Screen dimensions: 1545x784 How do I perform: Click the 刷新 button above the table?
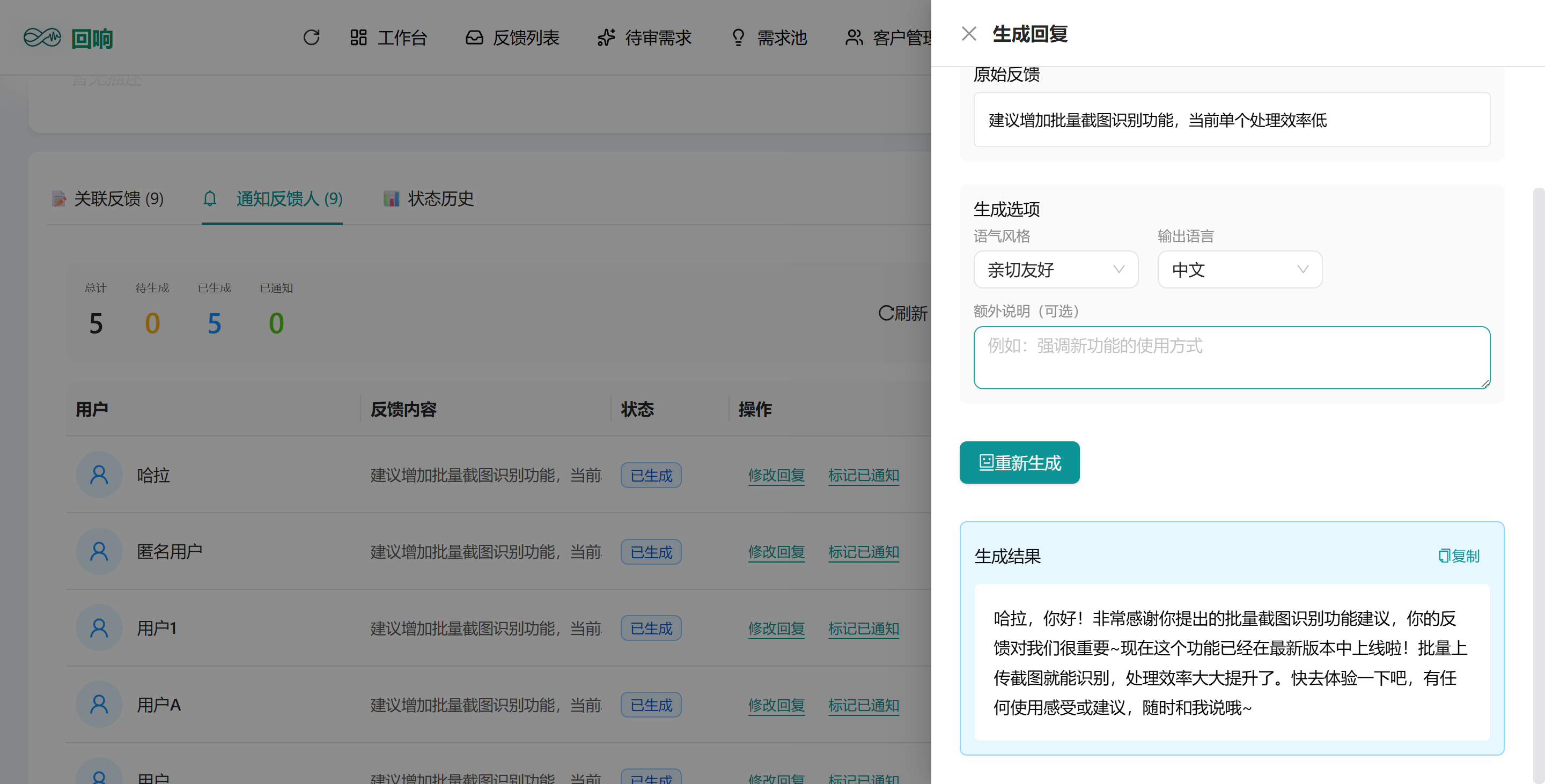(903, 313)
